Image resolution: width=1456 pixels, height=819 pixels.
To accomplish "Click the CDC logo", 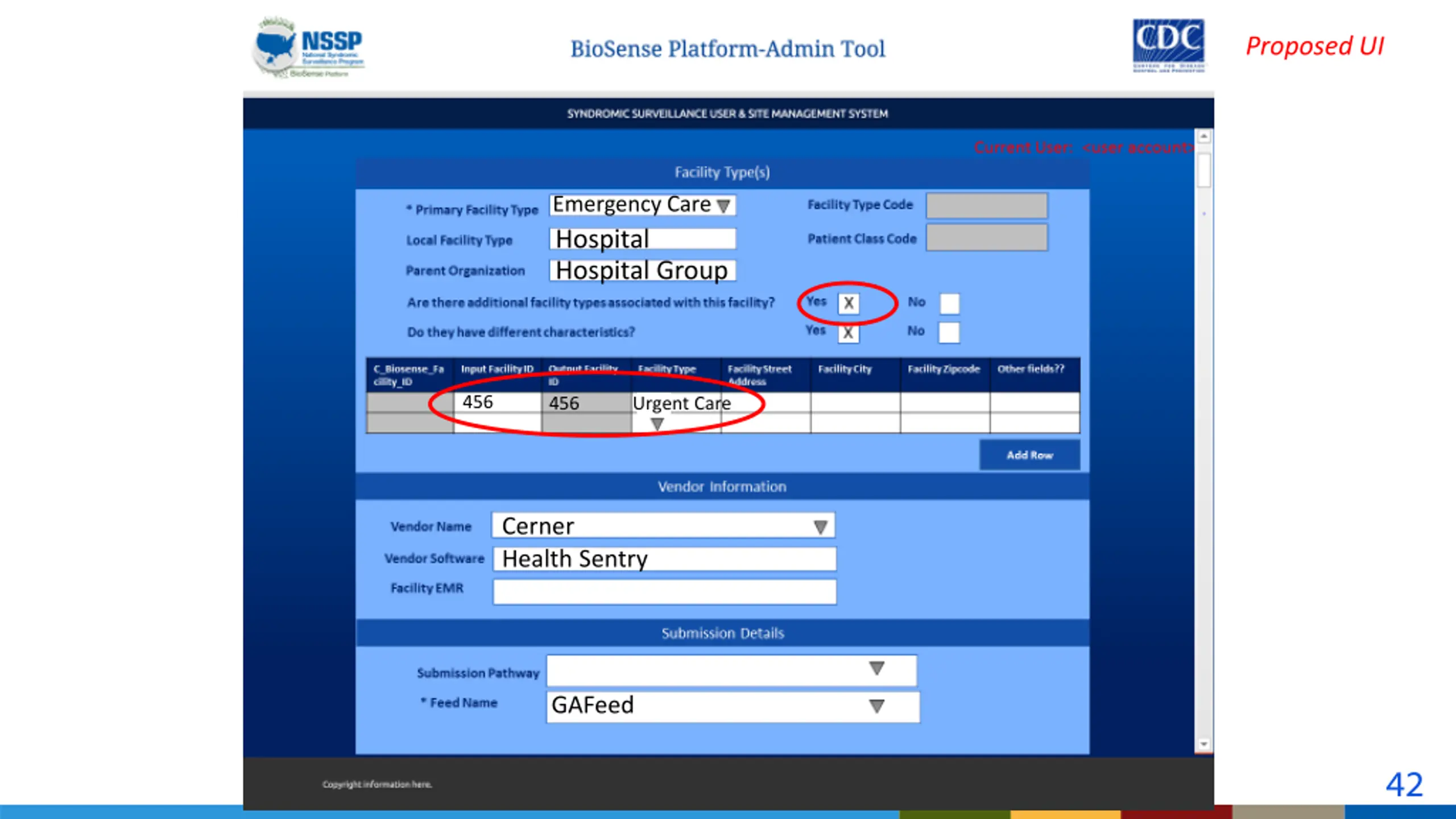I will pos(1168,45).
